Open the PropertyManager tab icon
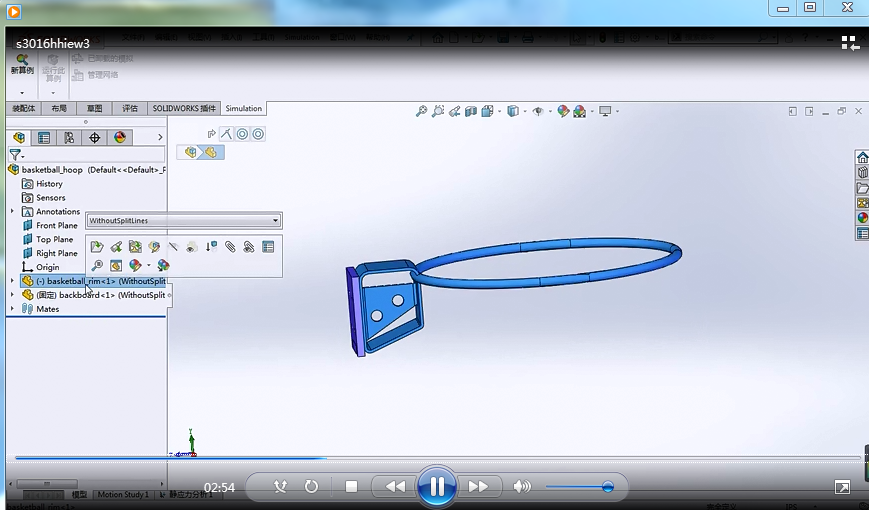This screenshot has height=510, width=869. coord(44,138)
